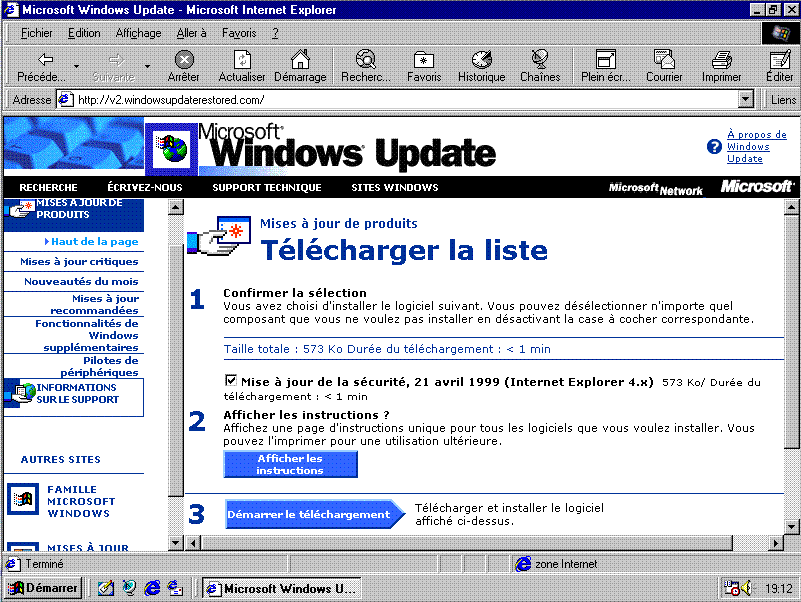
Task: Print the page with Imprimer
Action: pyautogui.click(x=721, y=66)
